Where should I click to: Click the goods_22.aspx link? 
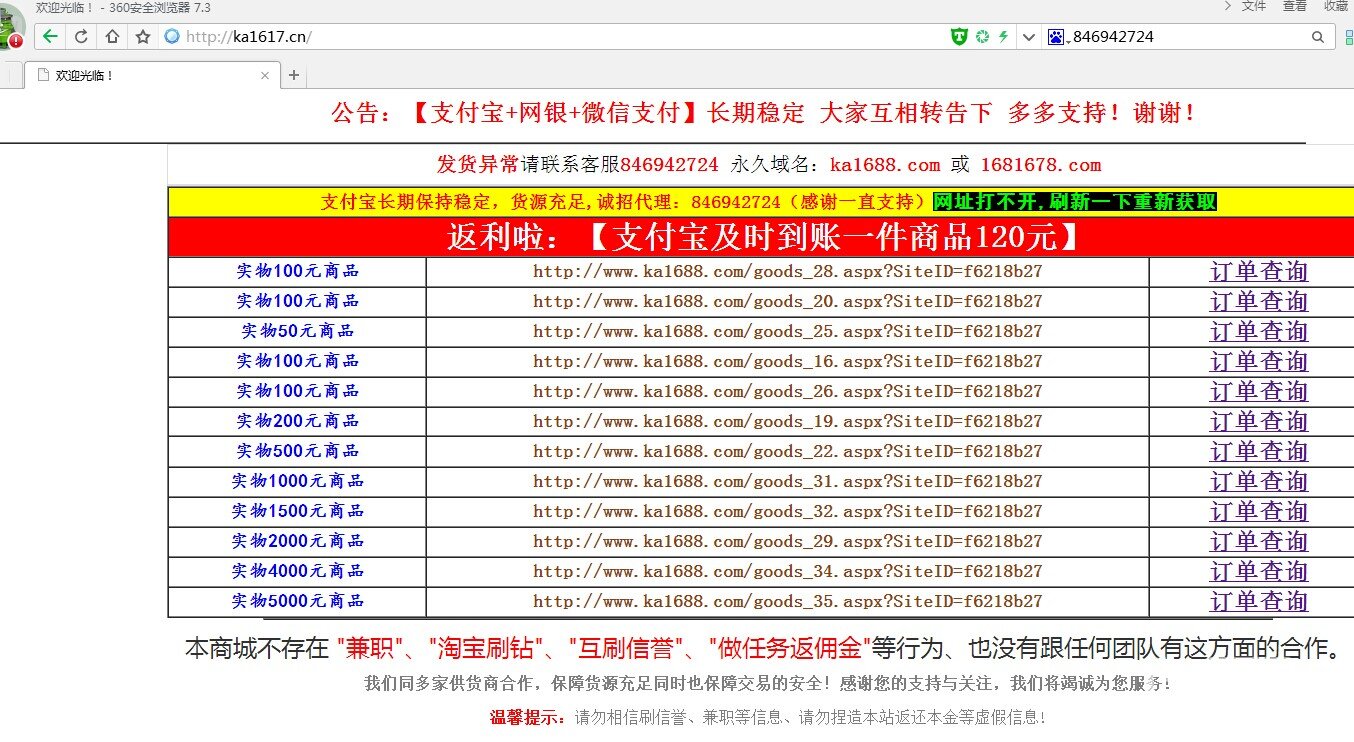(x=788, y=451)
